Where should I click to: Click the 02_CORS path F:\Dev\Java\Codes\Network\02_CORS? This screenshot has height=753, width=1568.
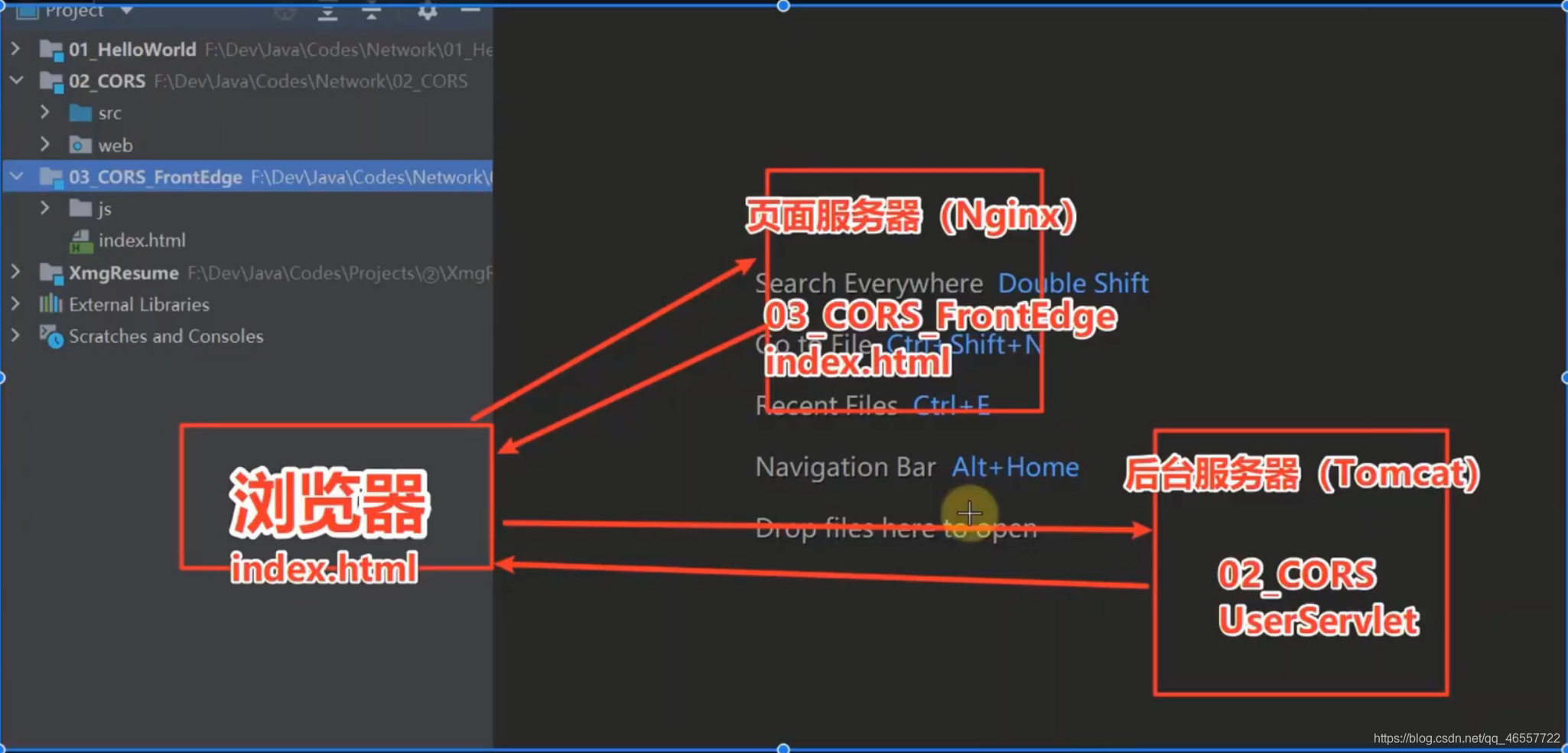pyautogui.click(x=311, y=81)
